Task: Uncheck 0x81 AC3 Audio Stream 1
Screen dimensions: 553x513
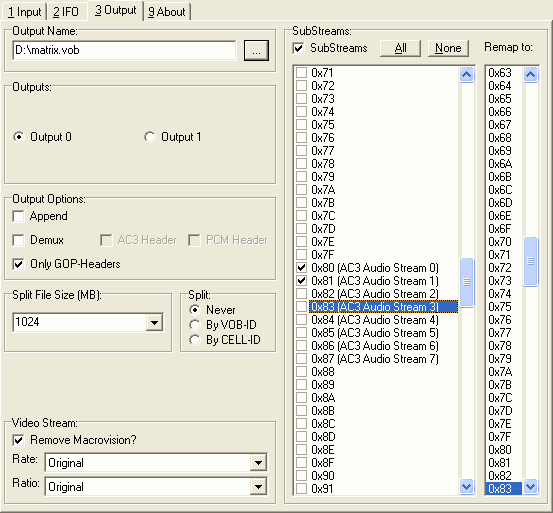Action: coord(301,281)
